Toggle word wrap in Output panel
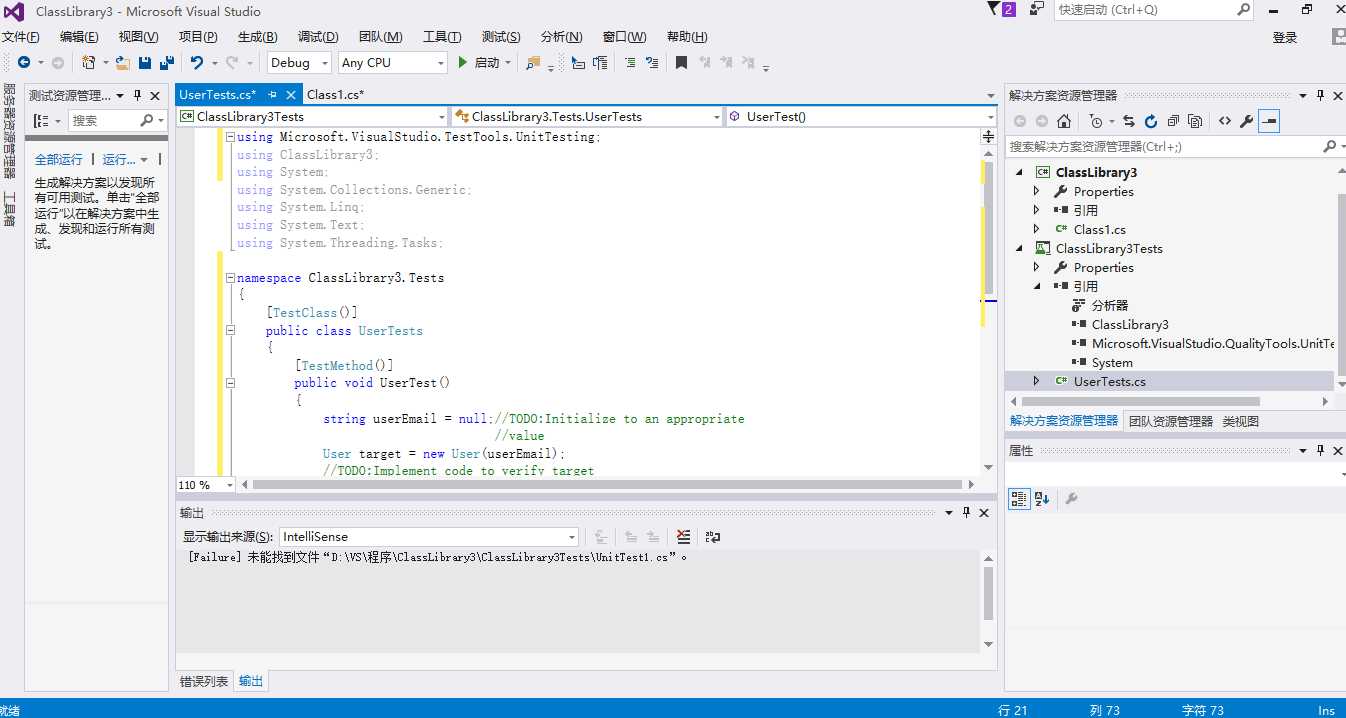 pyautogui.click(x=713, y=537)
